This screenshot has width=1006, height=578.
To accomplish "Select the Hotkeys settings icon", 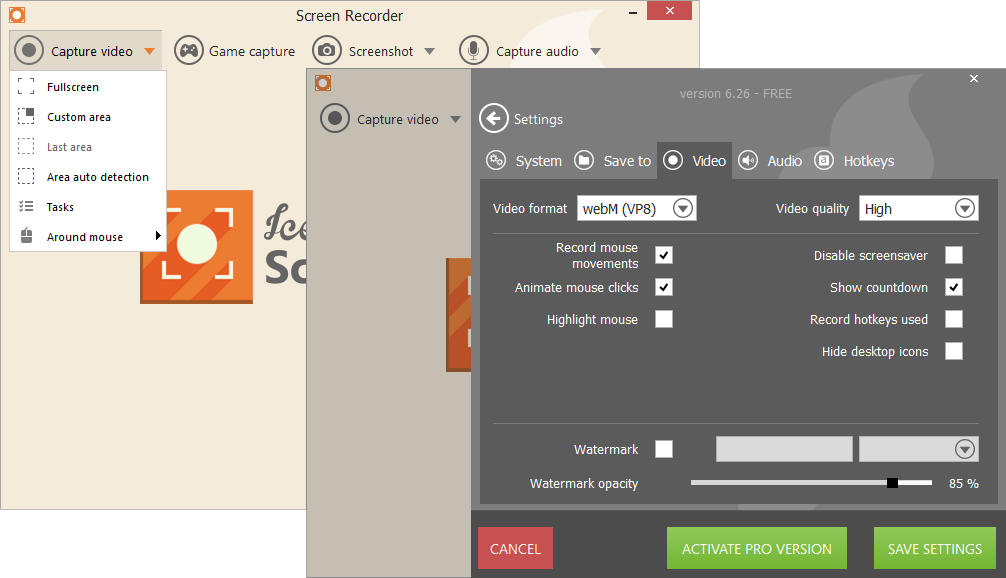I will [824, 160].
